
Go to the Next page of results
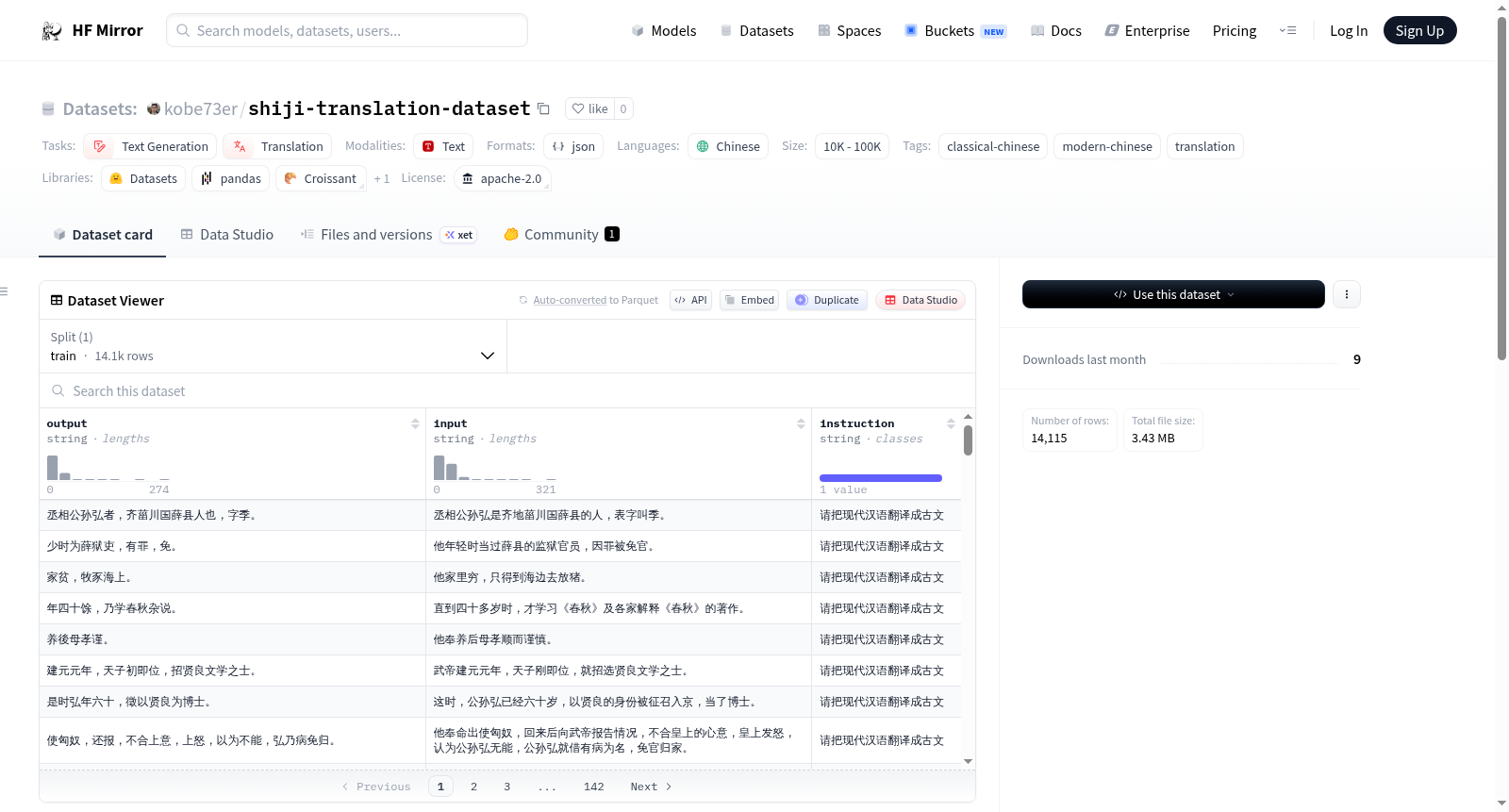[651, 787]
